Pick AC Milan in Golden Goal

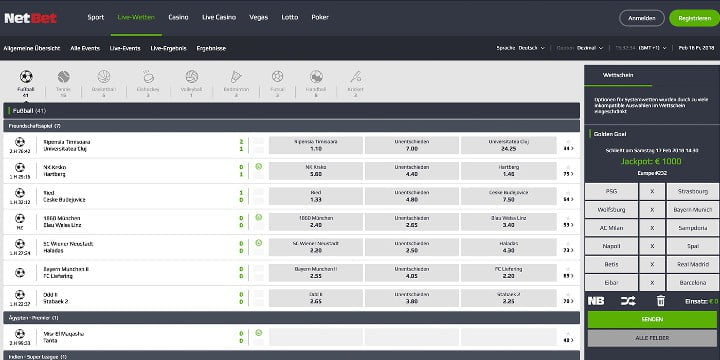[611, 228]
